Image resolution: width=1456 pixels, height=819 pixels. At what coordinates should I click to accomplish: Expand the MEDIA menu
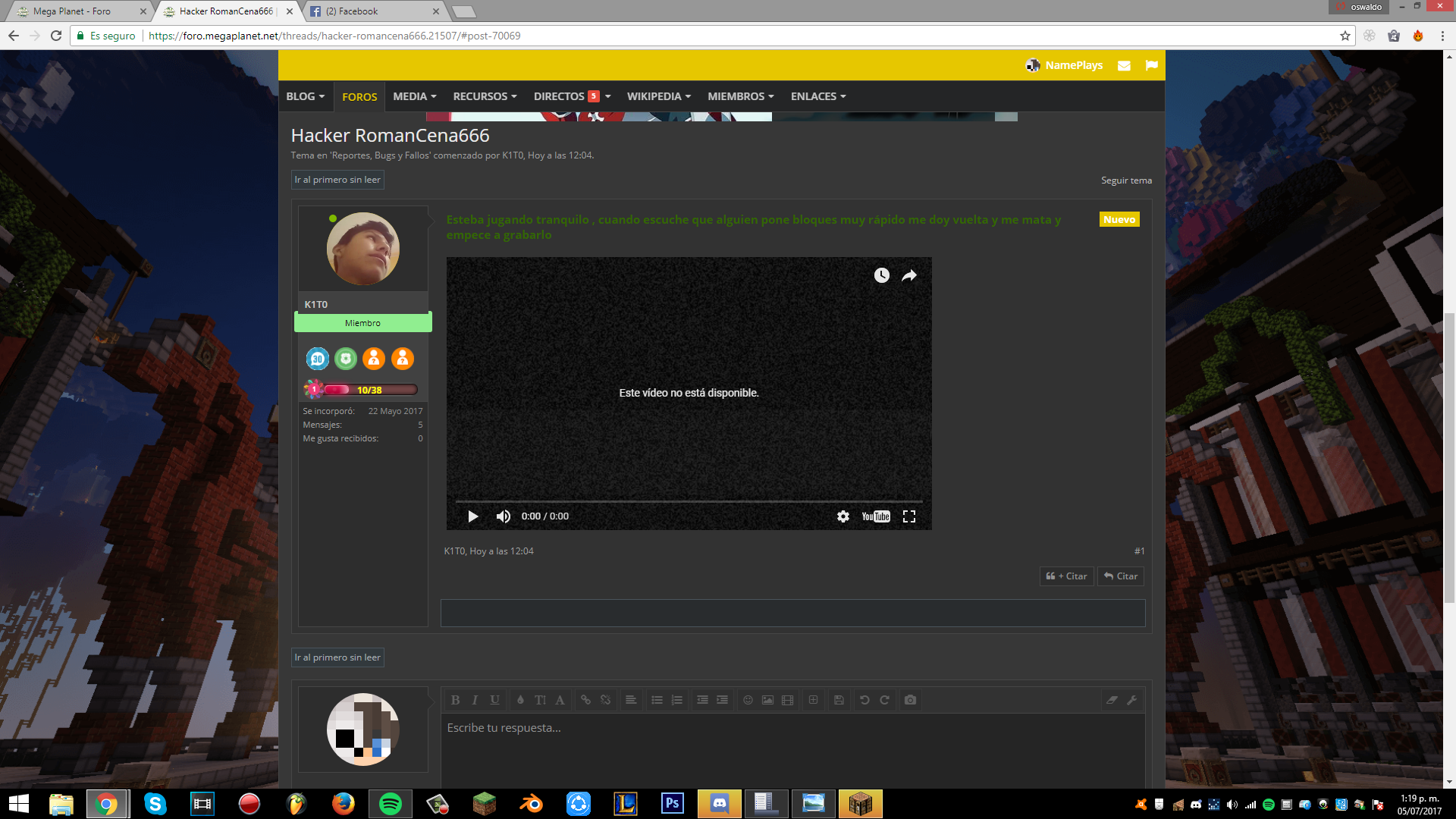[x=415, y=96]
